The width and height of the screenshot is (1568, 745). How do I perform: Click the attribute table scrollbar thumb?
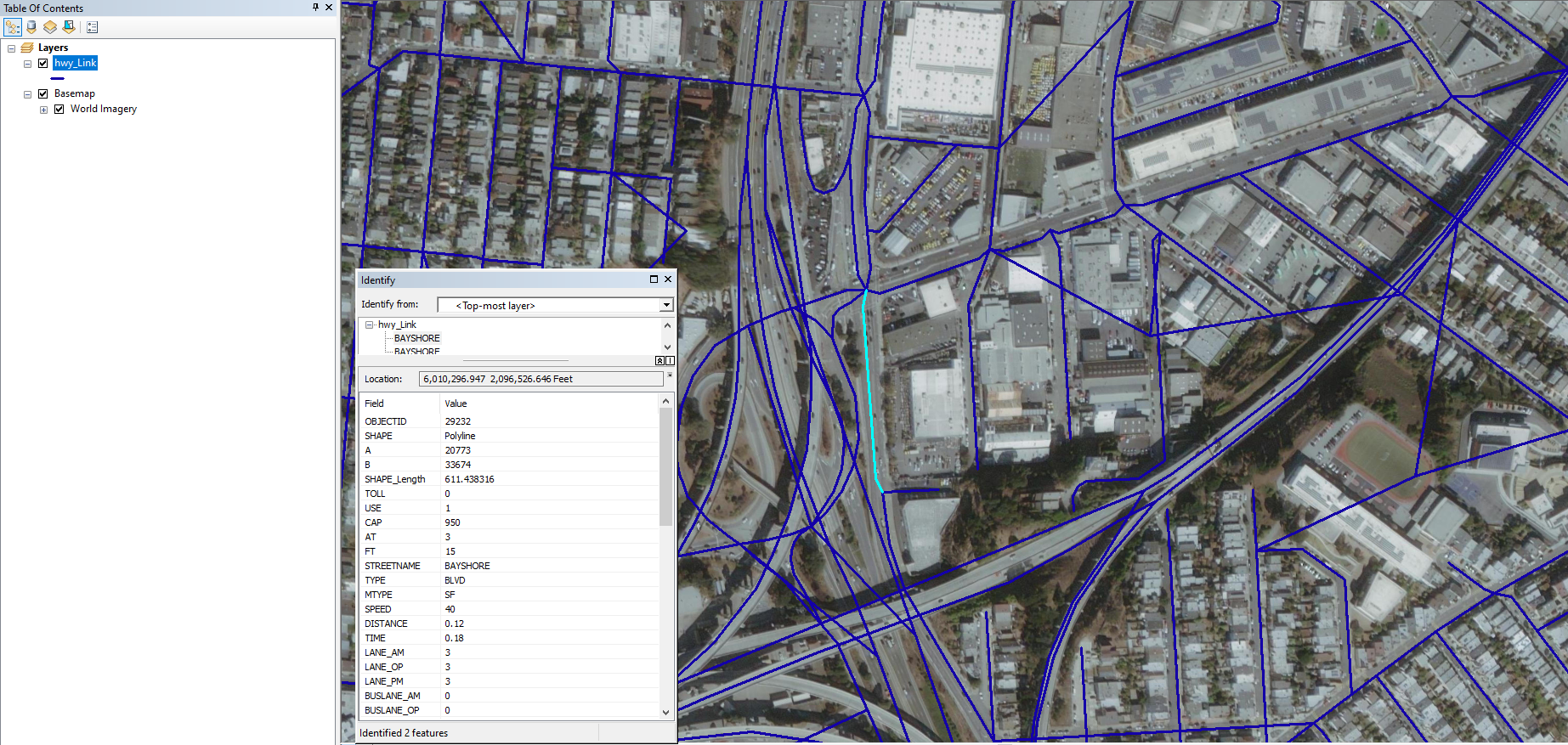coord(665,467)
